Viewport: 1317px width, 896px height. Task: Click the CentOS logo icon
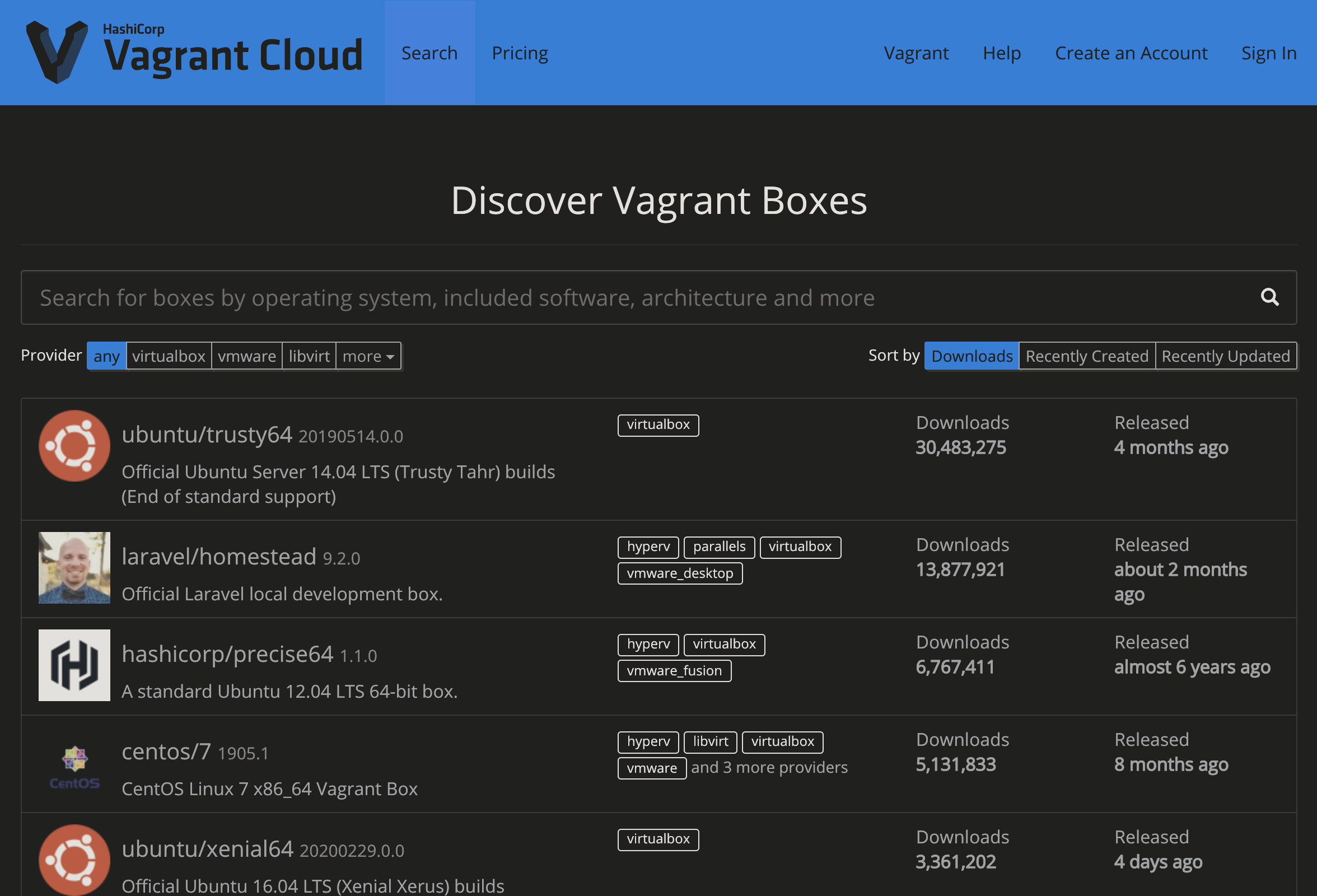[x=74, y=766]
